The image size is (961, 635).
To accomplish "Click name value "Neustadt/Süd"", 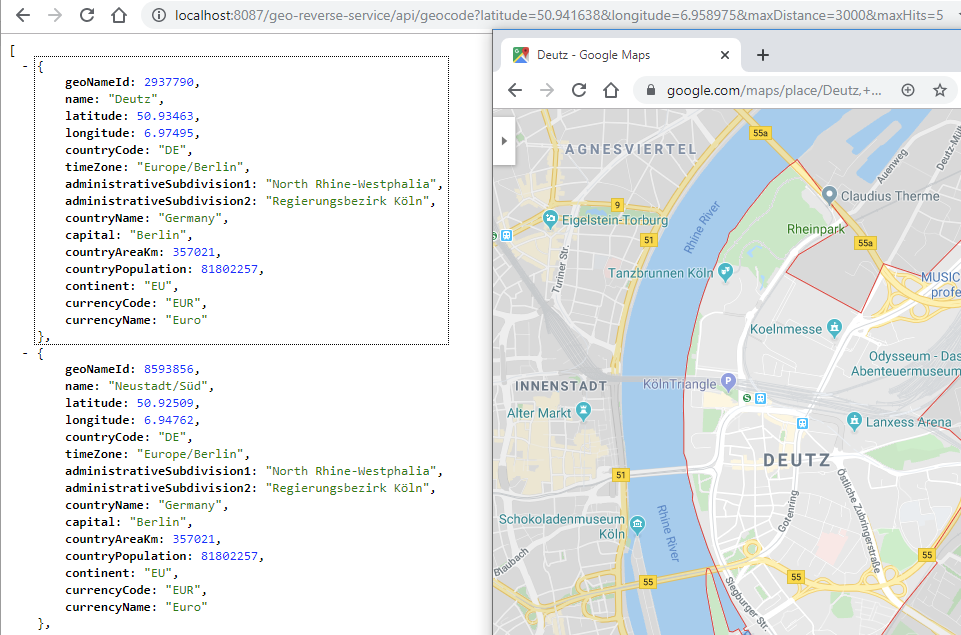I will click(x=158, y=386).
